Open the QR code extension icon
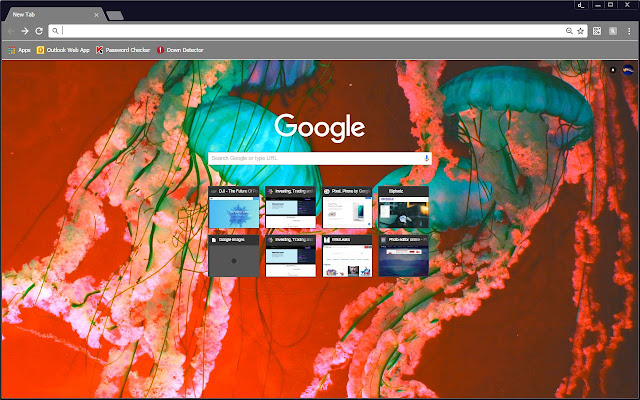640x400 pixels. 597,31
